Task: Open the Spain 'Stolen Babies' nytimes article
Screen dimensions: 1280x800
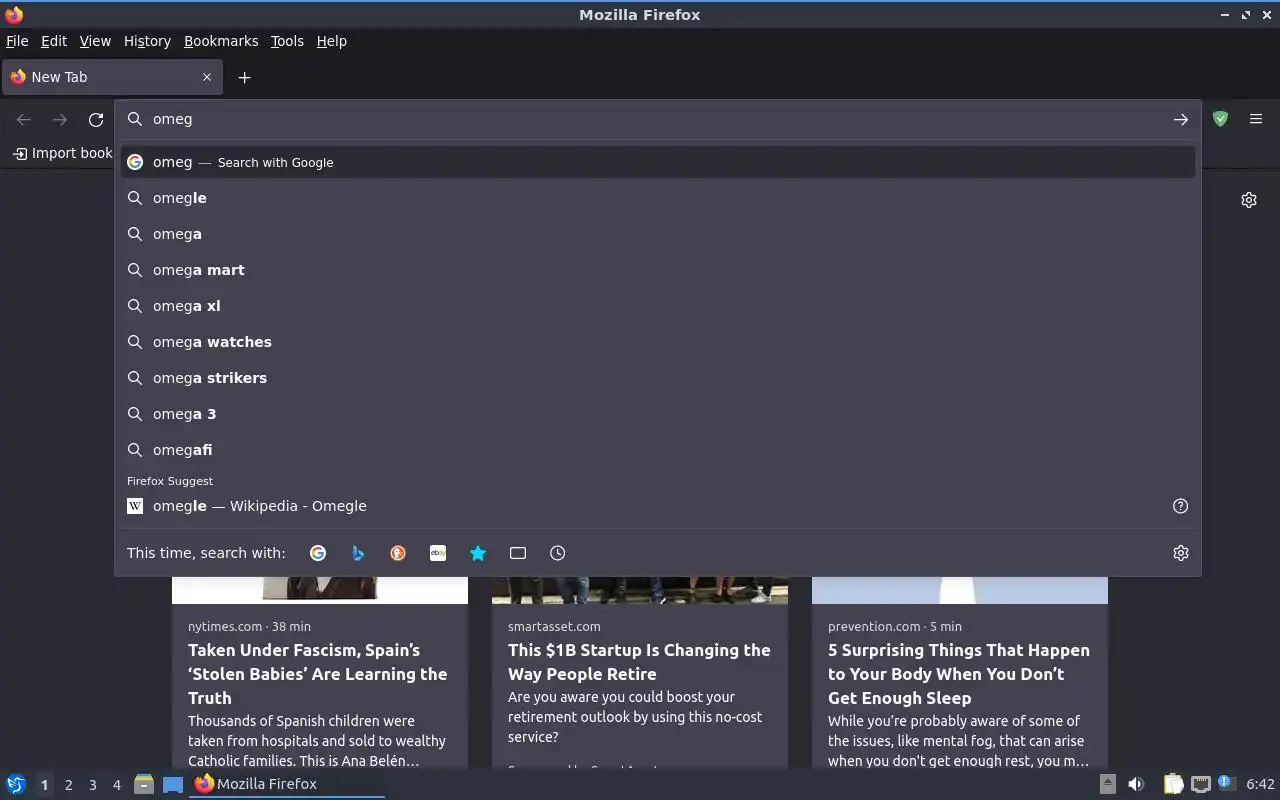Action: (x=318, y=674)
